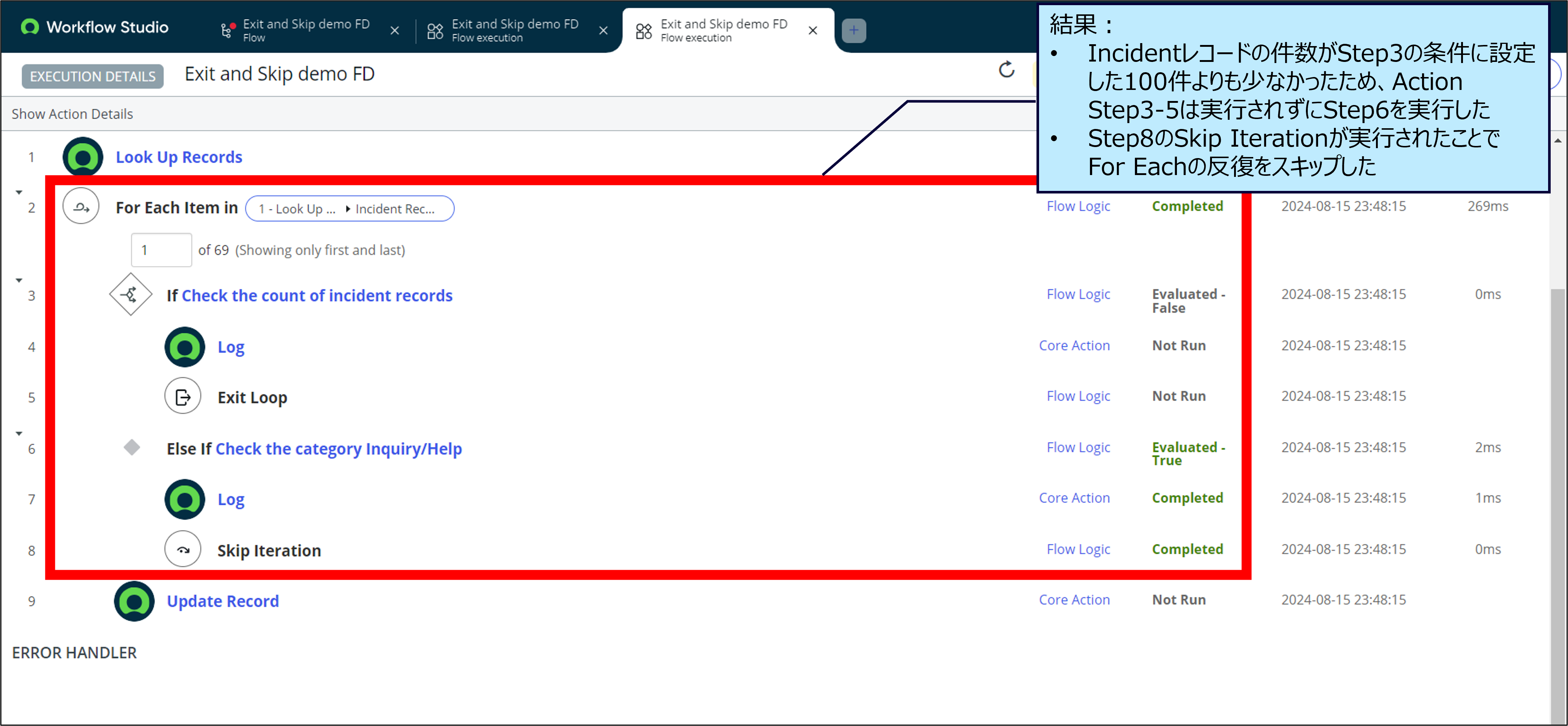Collapse step 6 Else If arrow

pos(19,434)
